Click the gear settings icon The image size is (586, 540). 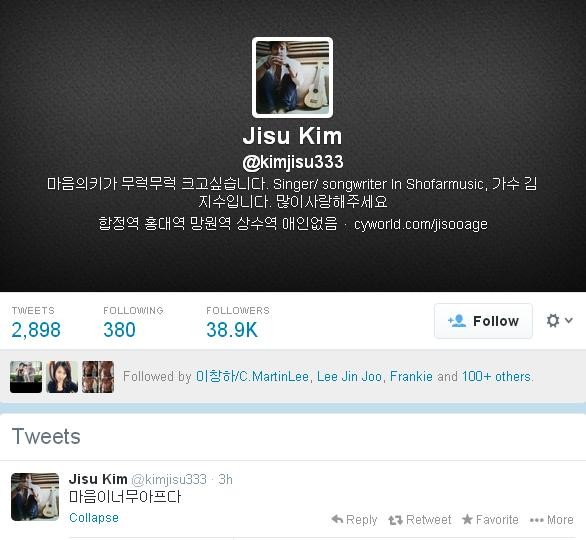[553, 321]
